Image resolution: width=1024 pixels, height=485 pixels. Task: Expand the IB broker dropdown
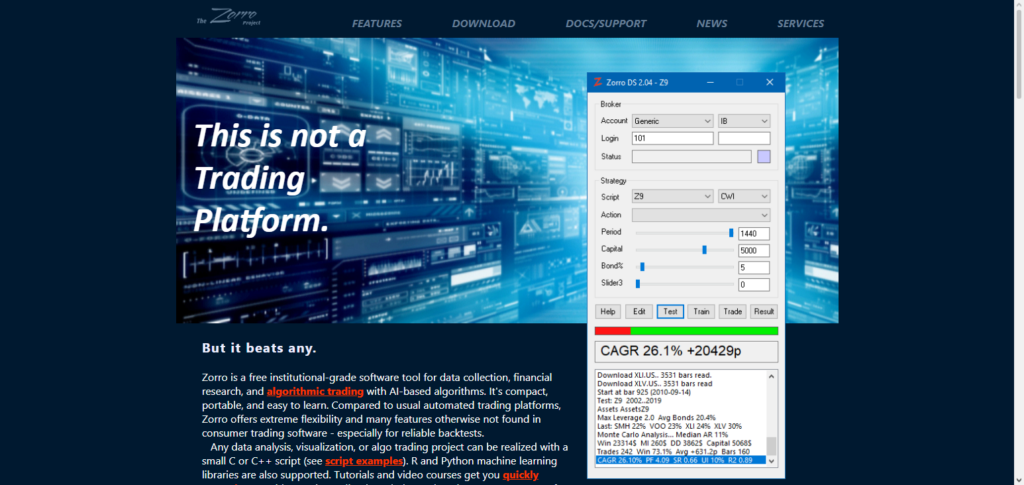point(743,121)
